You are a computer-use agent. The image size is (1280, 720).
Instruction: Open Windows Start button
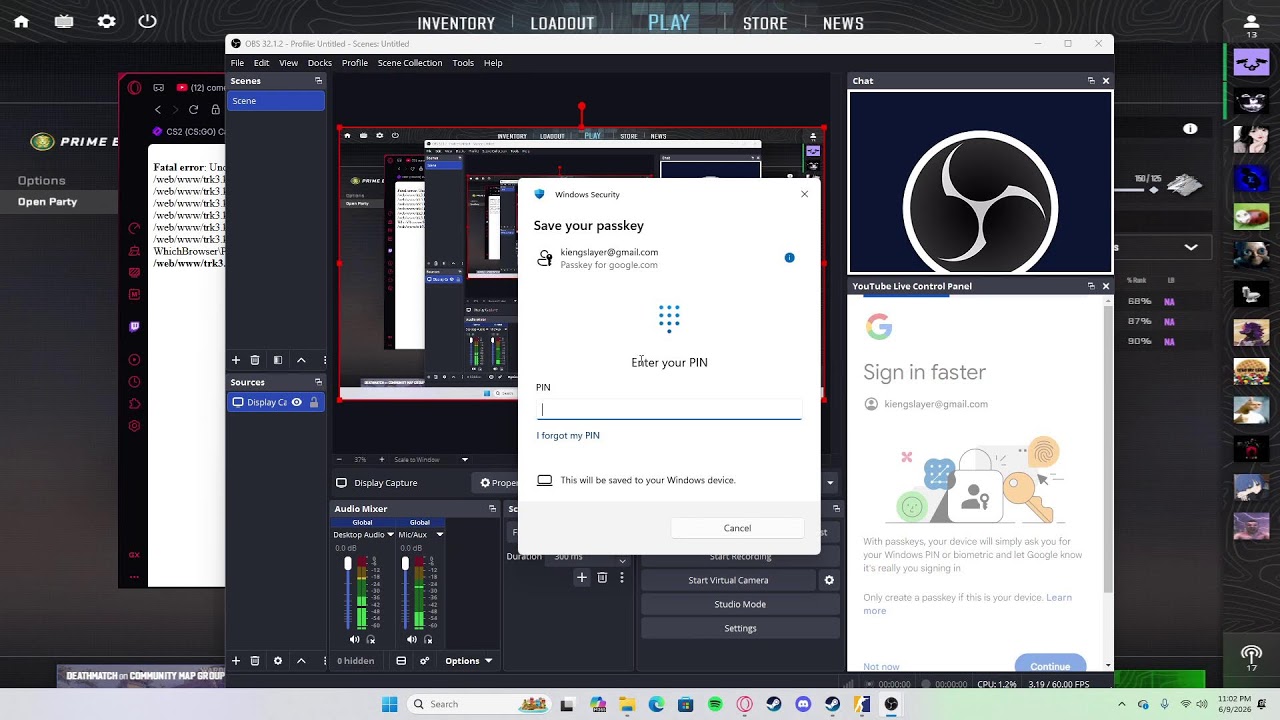coord(390,704)
